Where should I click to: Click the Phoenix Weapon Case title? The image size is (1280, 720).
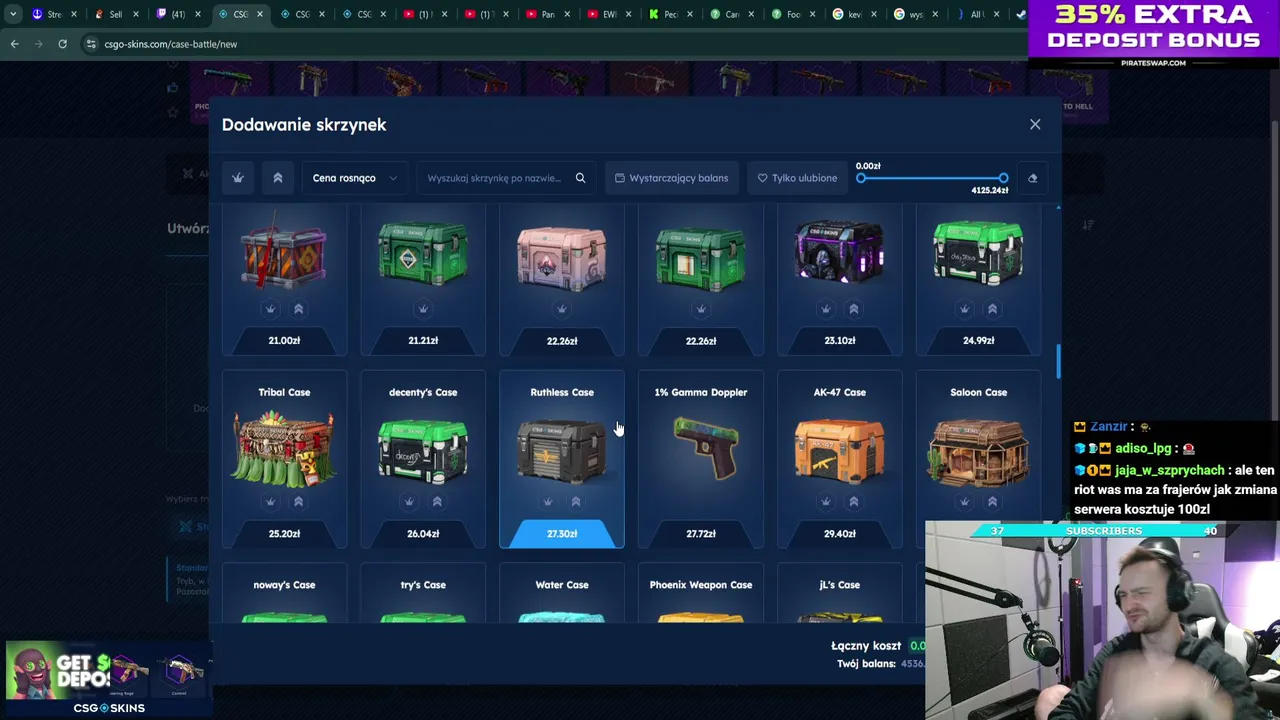click(701, 585)
